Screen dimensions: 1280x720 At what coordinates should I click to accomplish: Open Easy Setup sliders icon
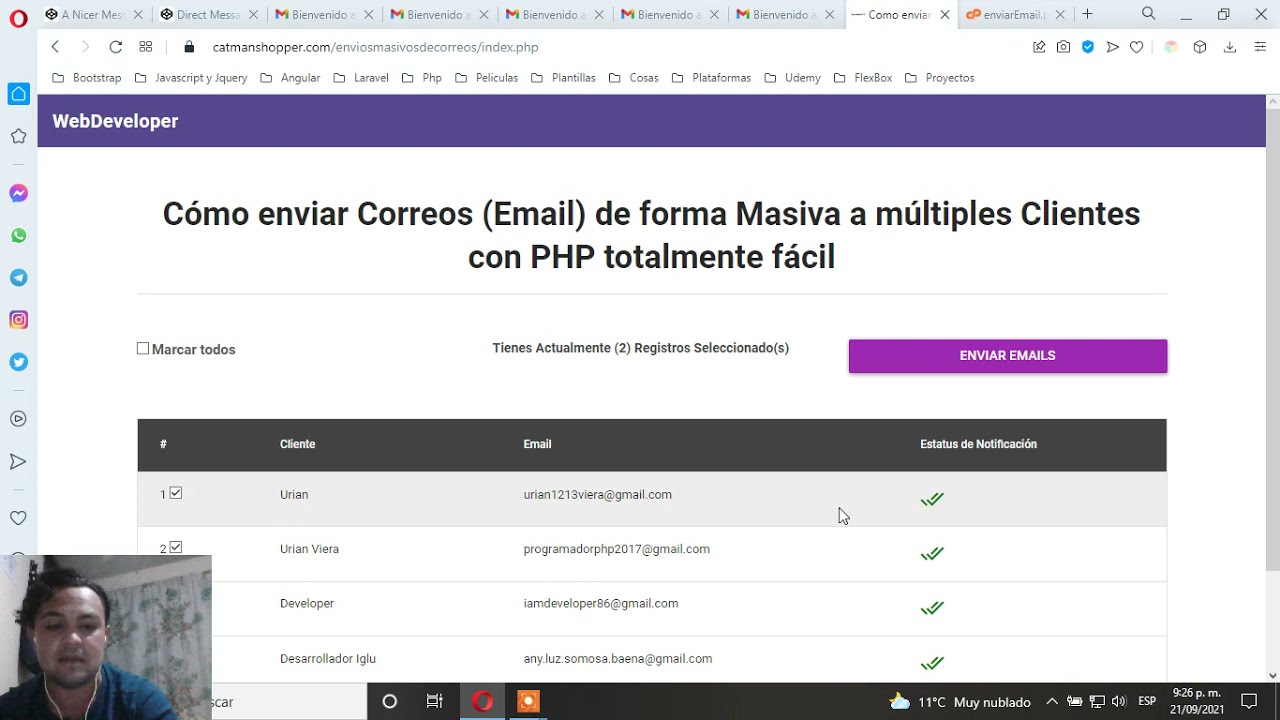pyautogui.click(x=1259, y=47)
